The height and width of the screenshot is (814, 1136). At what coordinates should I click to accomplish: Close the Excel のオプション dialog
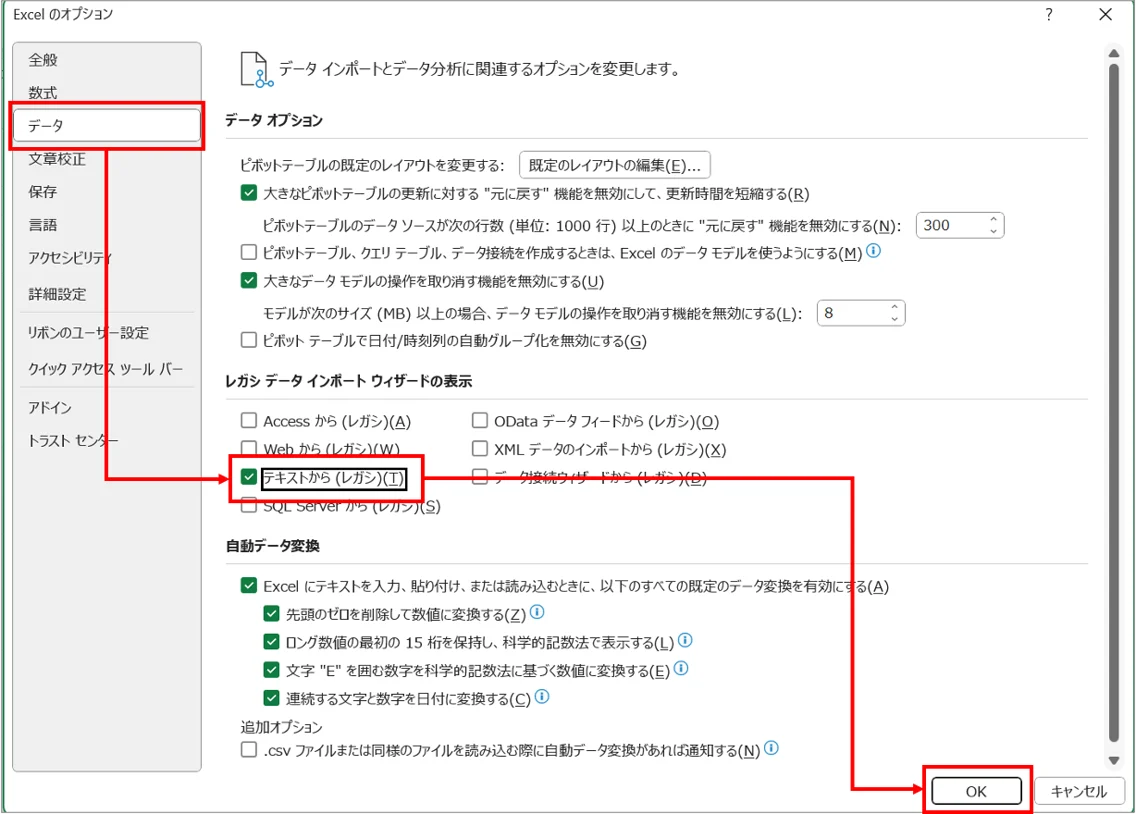point(1105,14)
